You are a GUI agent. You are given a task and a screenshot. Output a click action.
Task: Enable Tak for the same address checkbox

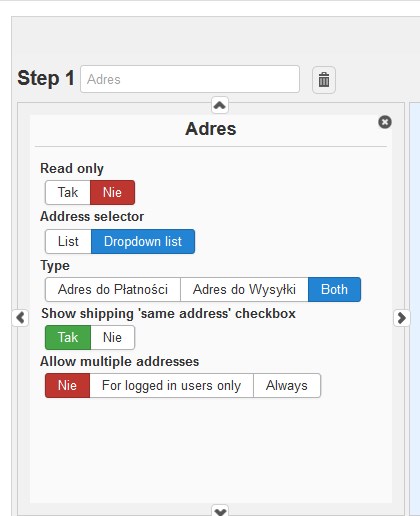point(68,337)
